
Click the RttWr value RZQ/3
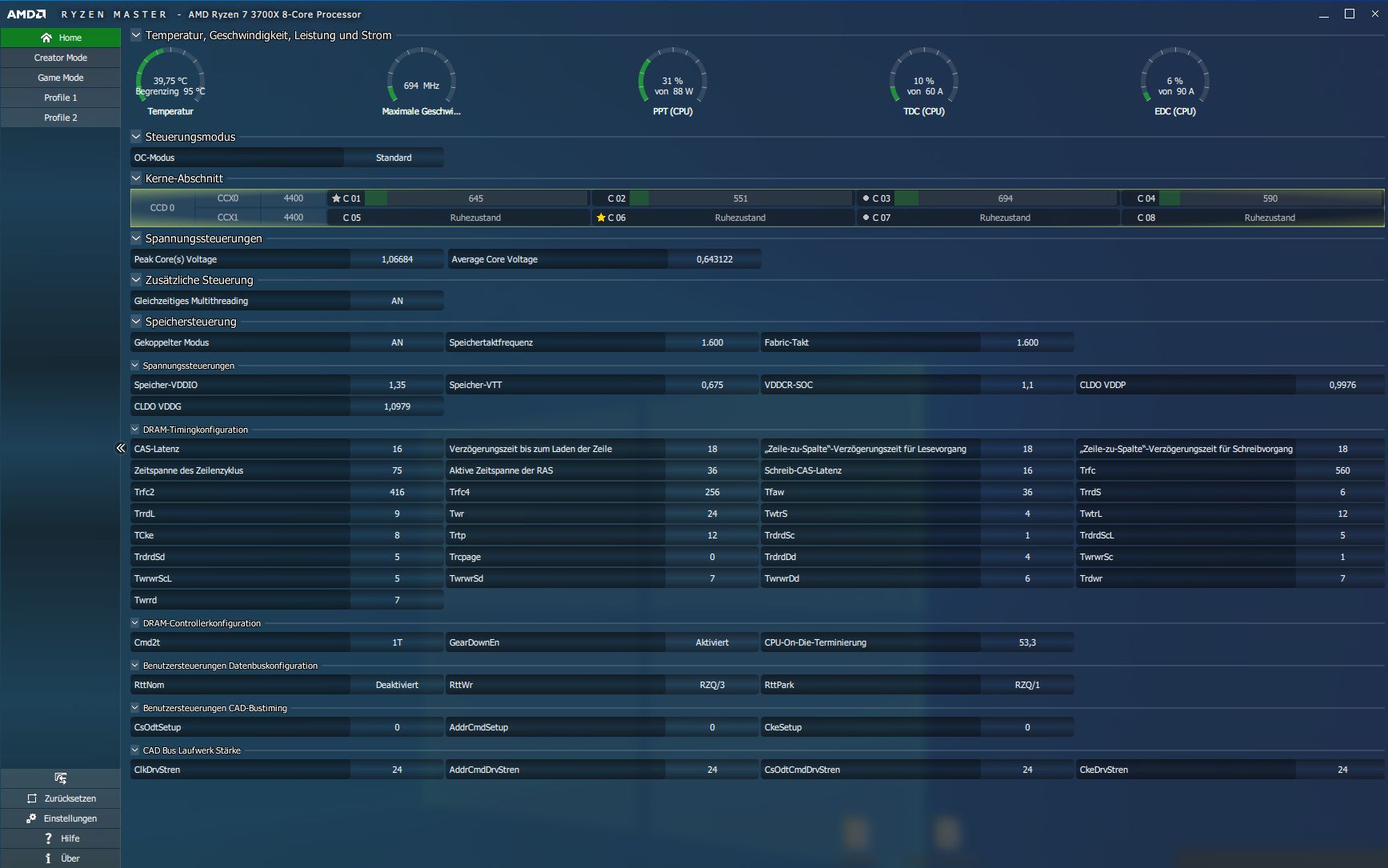coord(712,685)
